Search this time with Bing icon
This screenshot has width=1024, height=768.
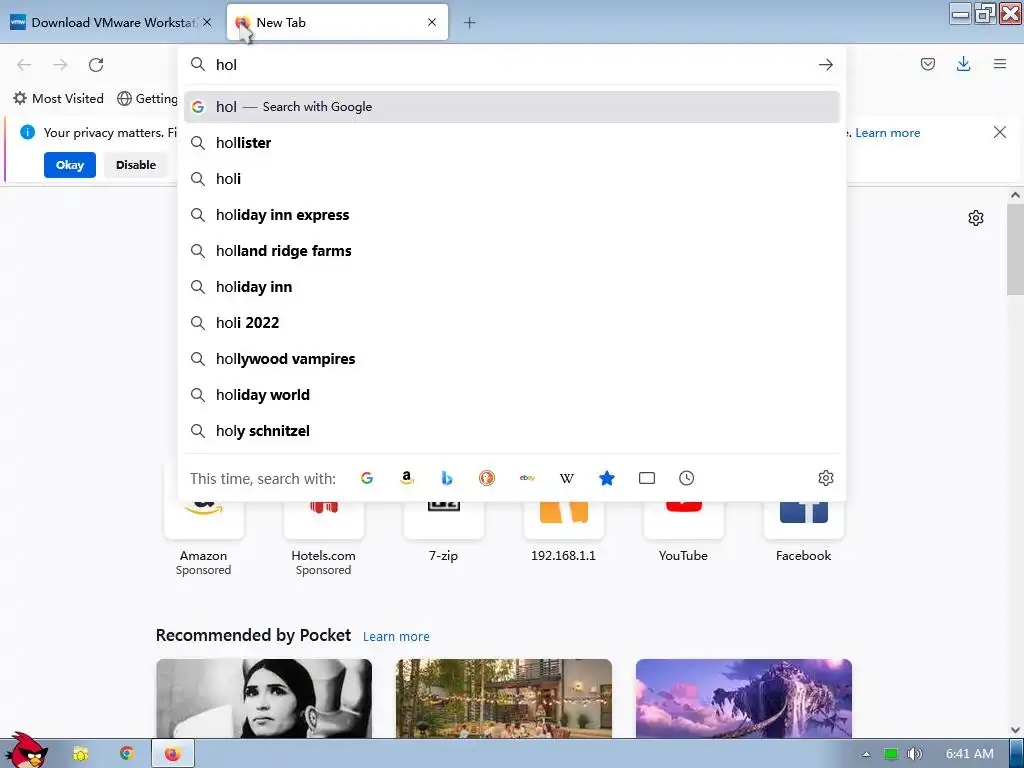pos(447,478)
